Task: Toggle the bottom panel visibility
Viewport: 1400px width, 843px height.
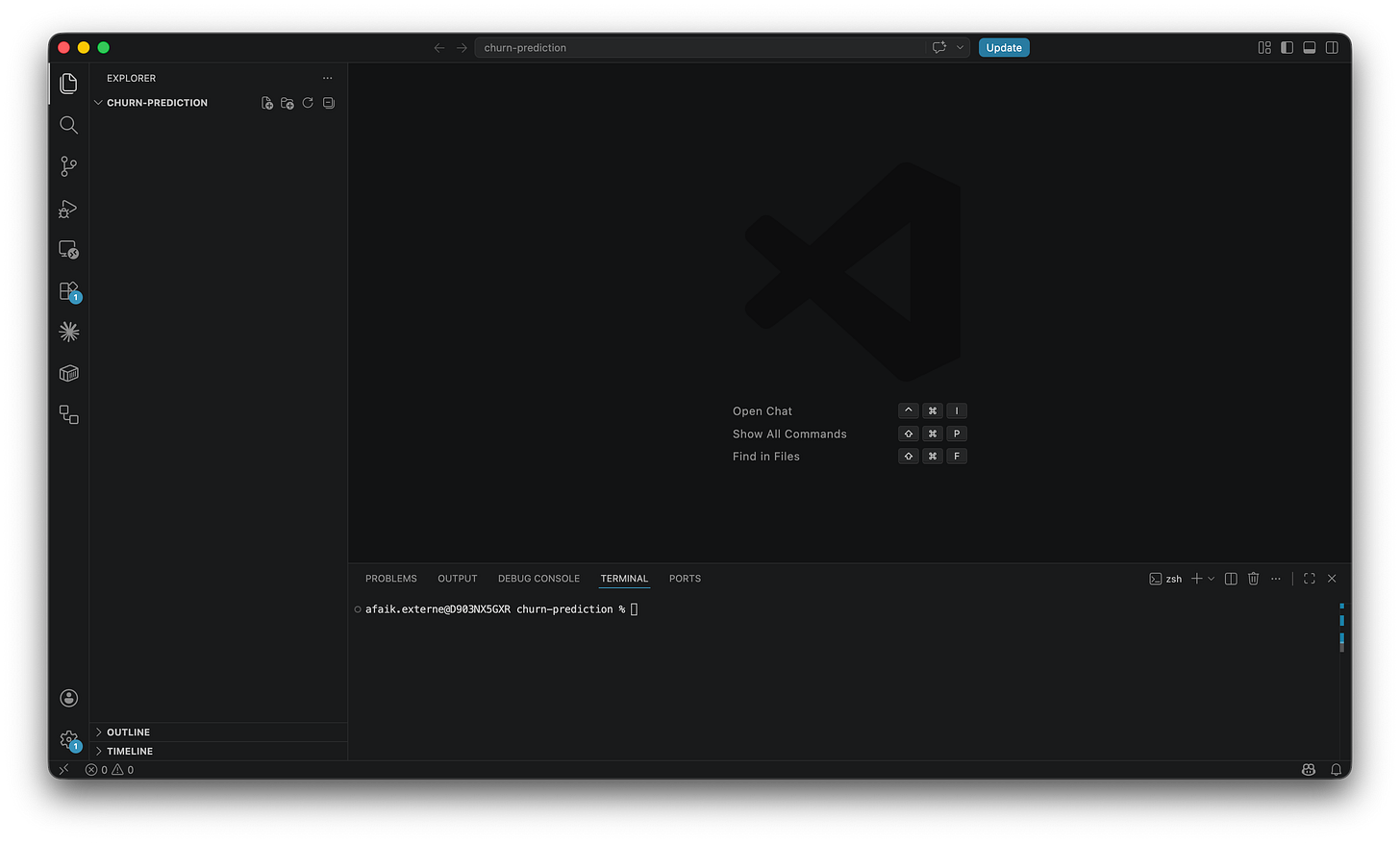Action: (1309, 46)
